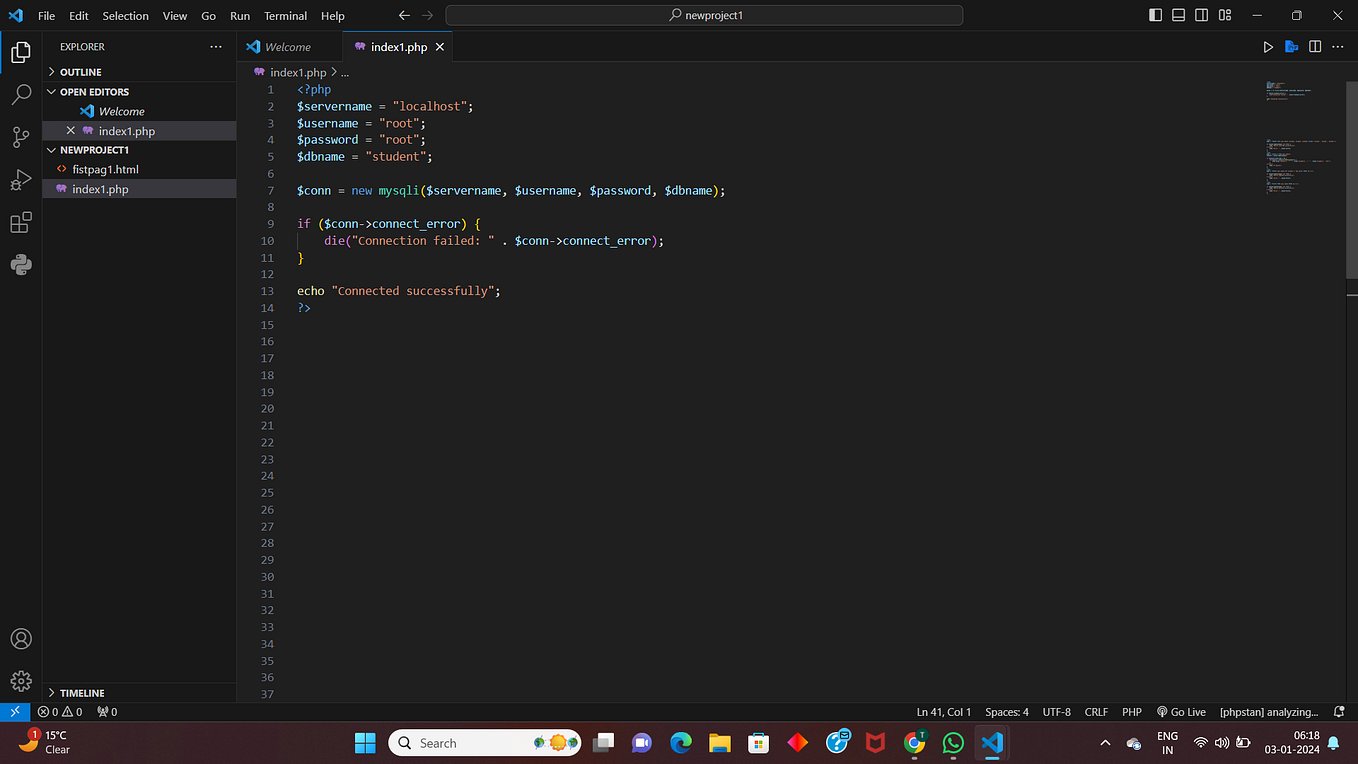Viewport: 1358px width, 764px height.
Task: Select the Python icon in the activity bar
Action: [x=20, y=264]
